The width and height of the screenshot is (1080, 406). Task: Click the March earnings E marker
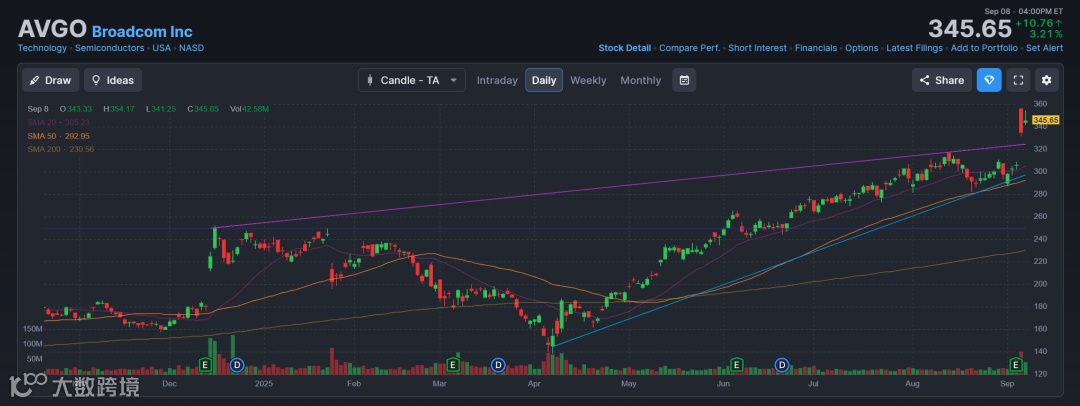click(453, 364)
